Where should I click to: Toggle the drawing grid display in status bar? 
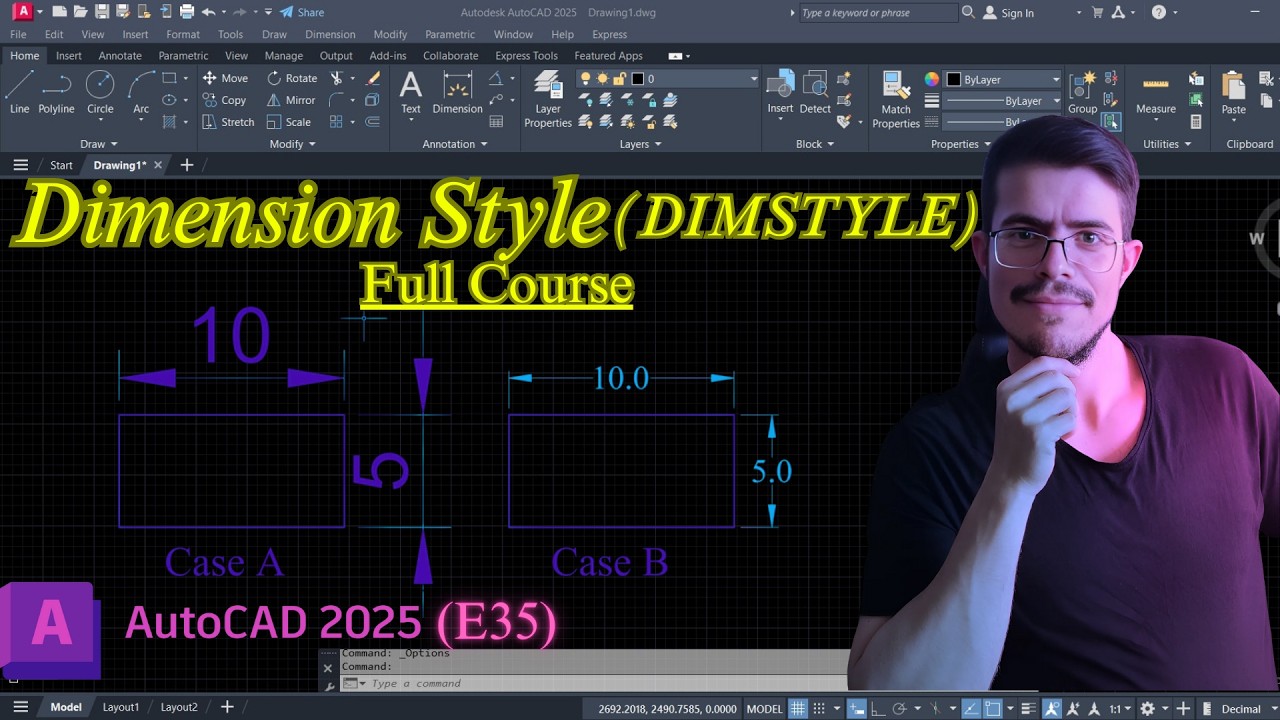click(798, 708)
